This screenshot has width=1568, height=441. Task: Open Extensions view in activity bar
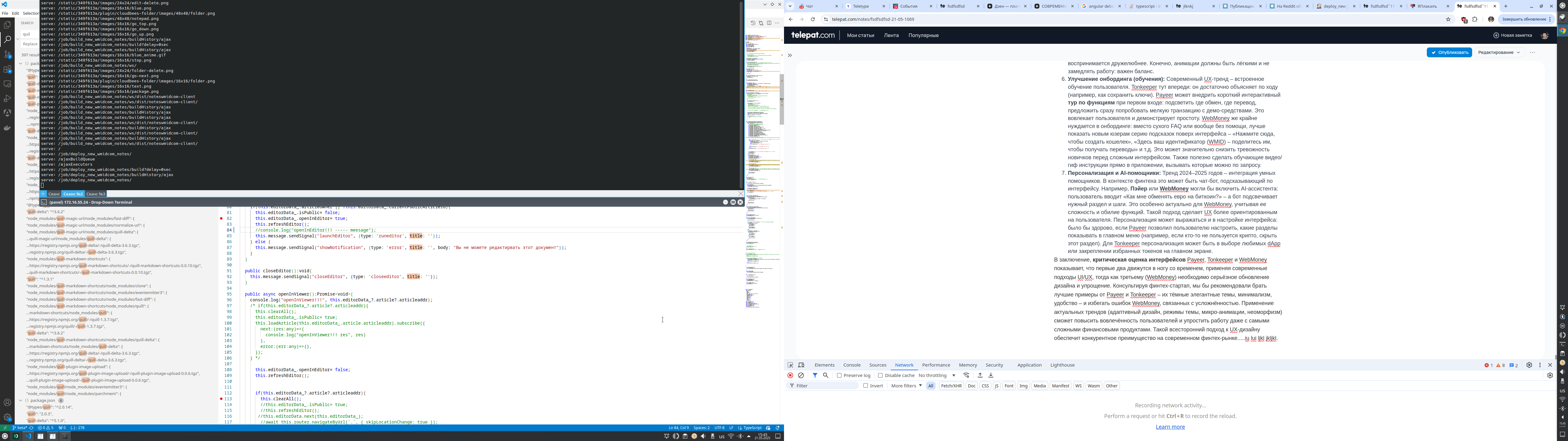click(7, 70)
